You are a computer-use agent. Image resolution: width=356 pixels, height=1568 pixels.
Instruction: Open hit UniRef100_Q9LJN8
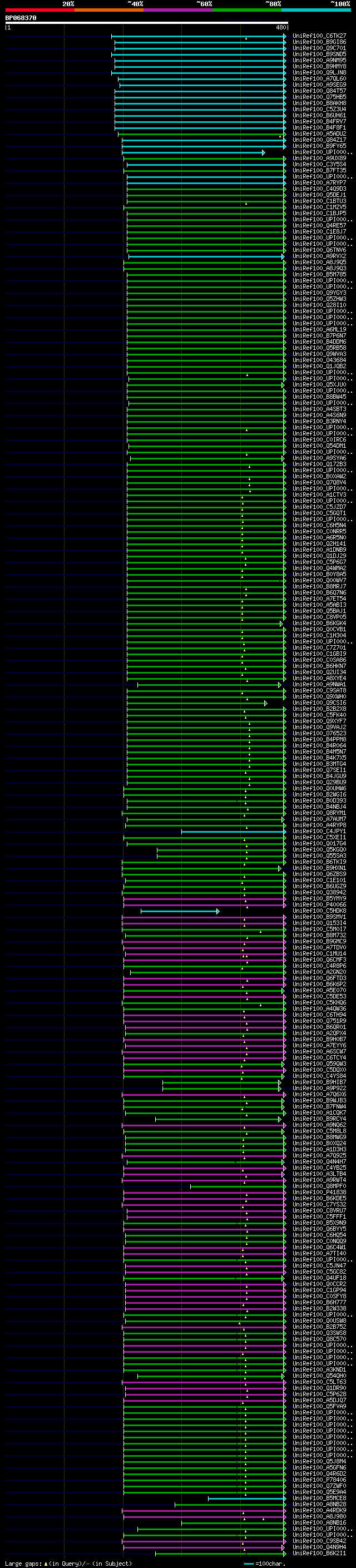coord(319,73)
